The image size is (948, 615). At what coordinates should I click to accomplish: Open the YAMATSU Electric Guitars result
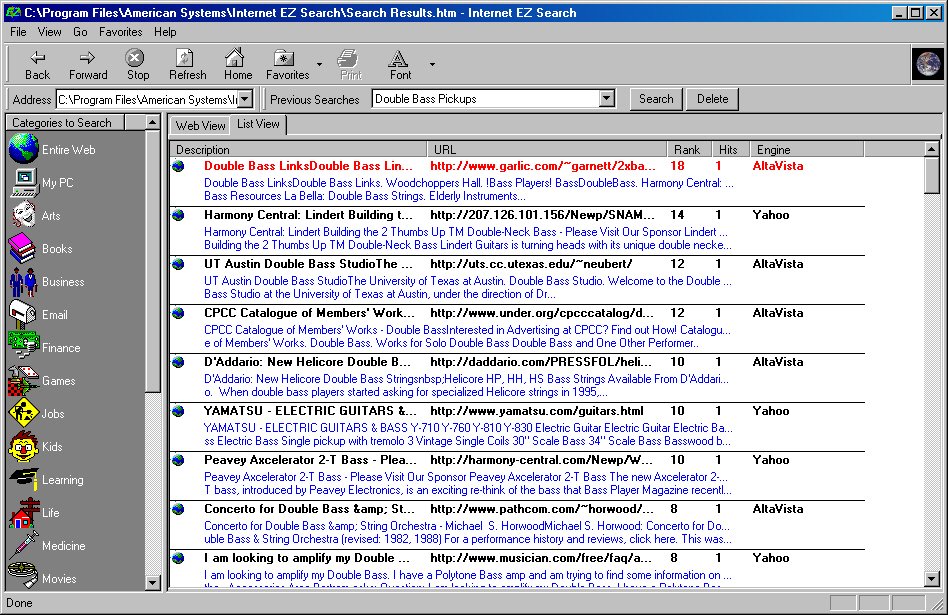(x=310, y=411)
